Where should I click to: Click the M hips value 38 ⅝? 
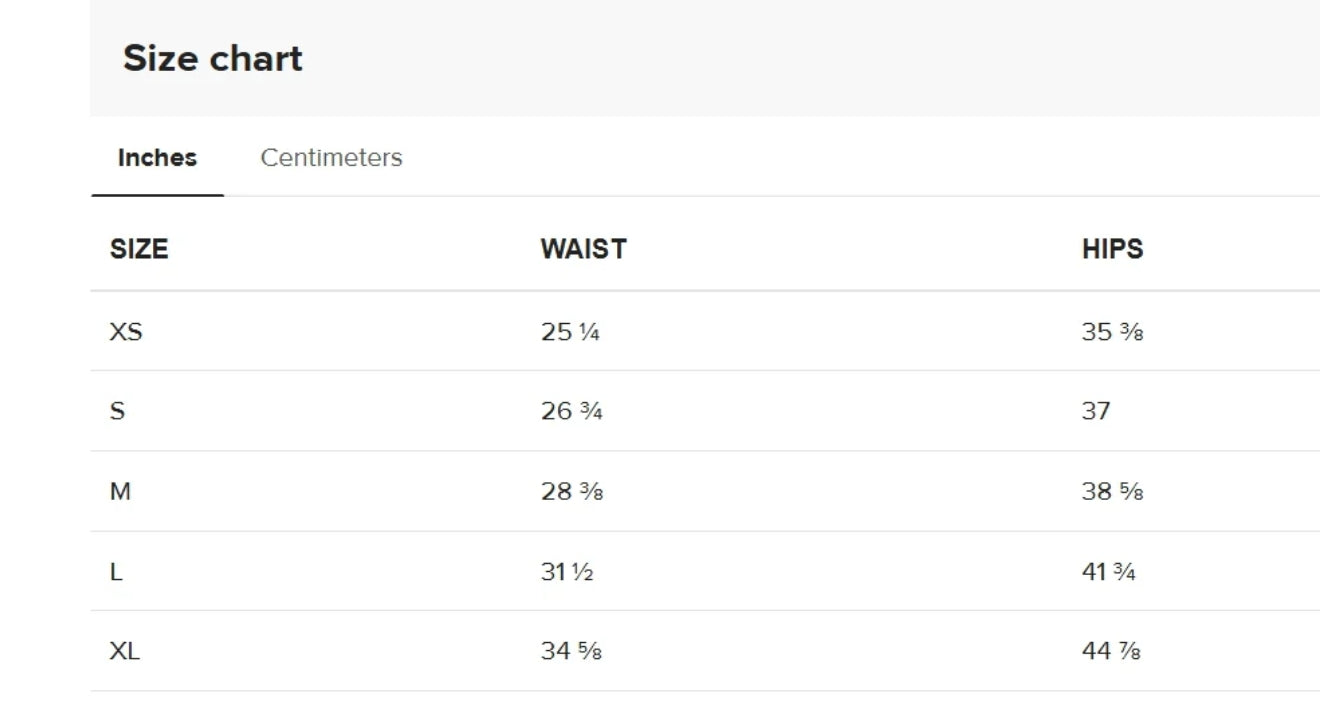1112,492
